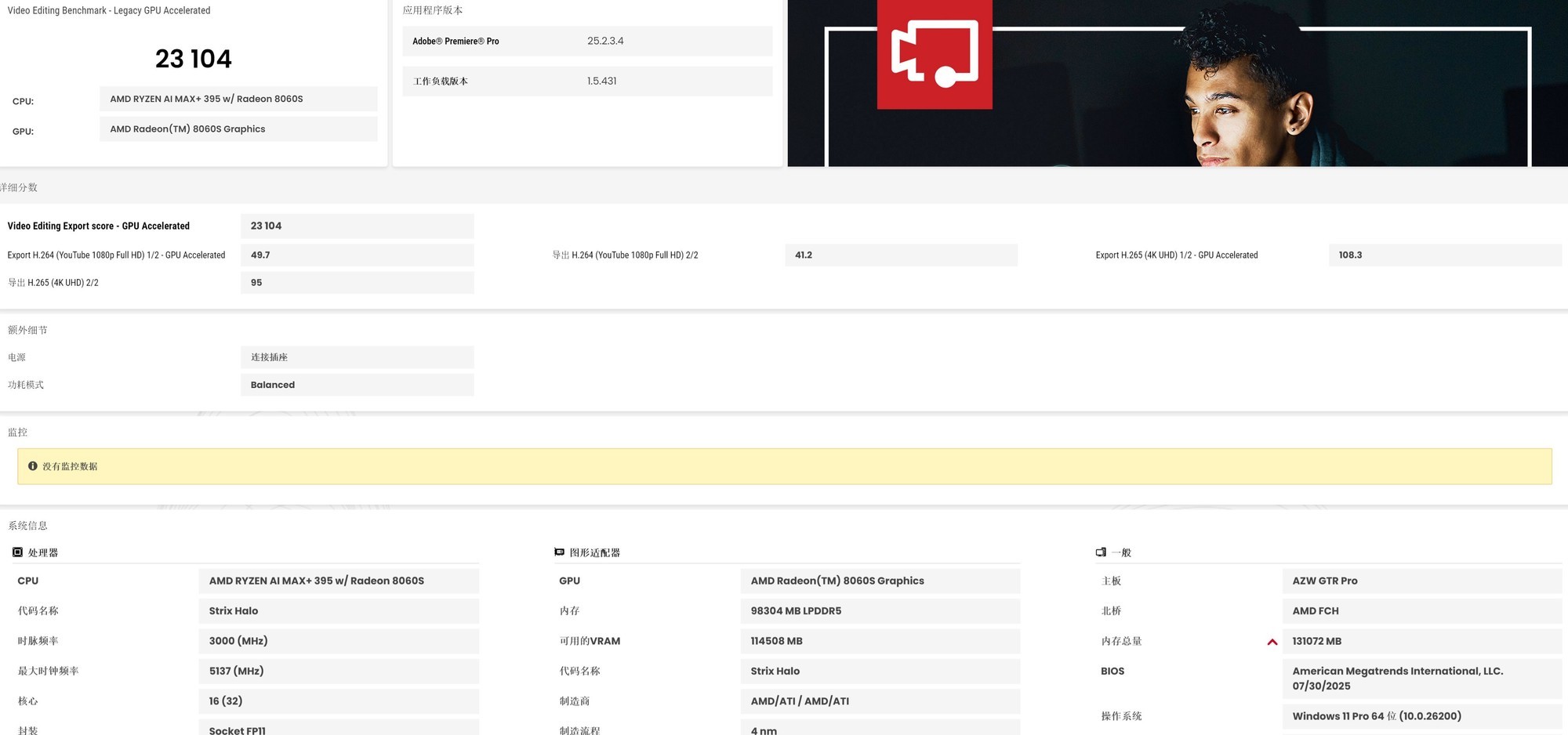Click the overall score 23 104 at top
The image size is (1568, 735).
tap(193, 59)
